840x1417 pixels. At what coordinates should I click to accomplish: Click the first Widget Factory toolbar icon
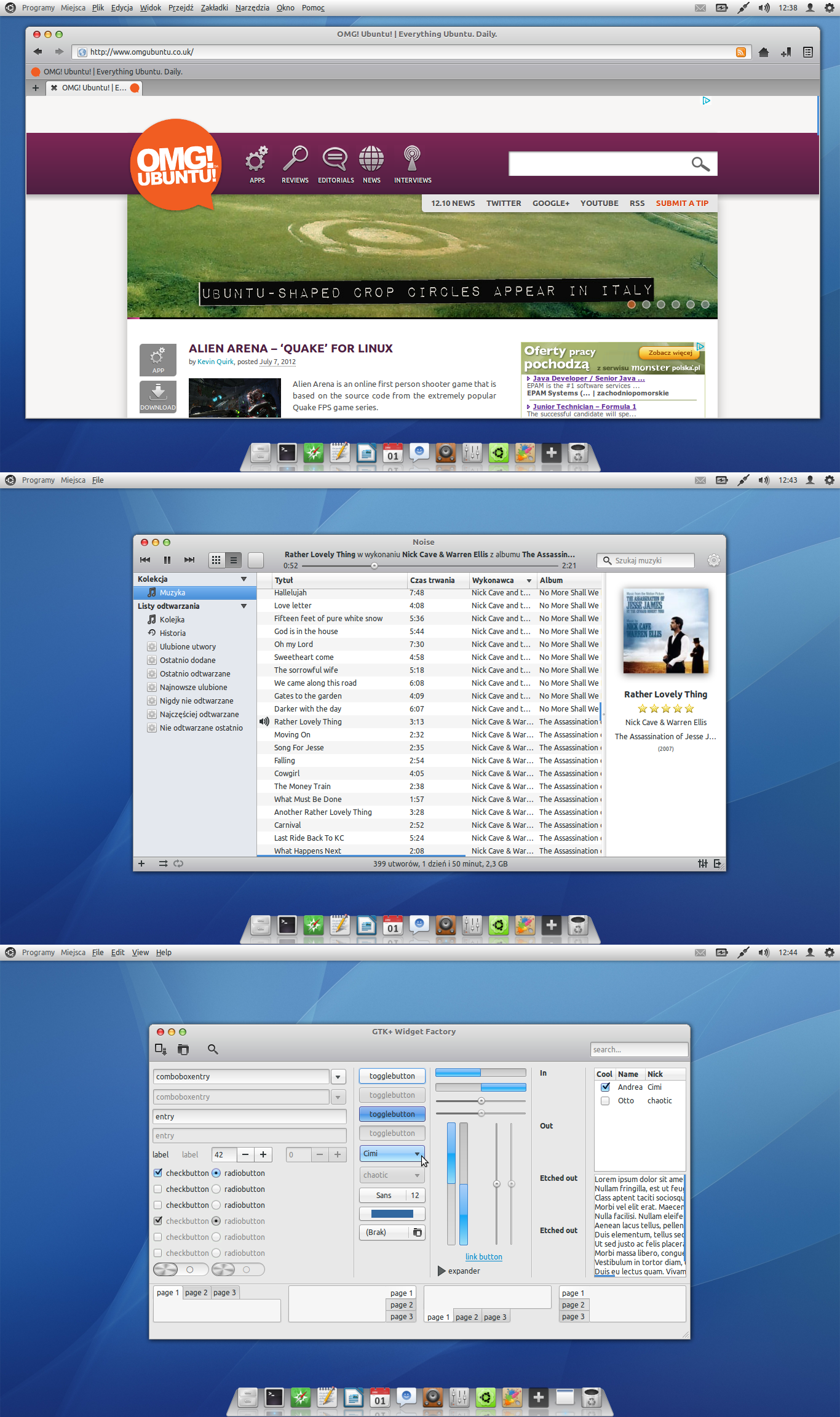pyautogui.click(x=160, y=1049)
